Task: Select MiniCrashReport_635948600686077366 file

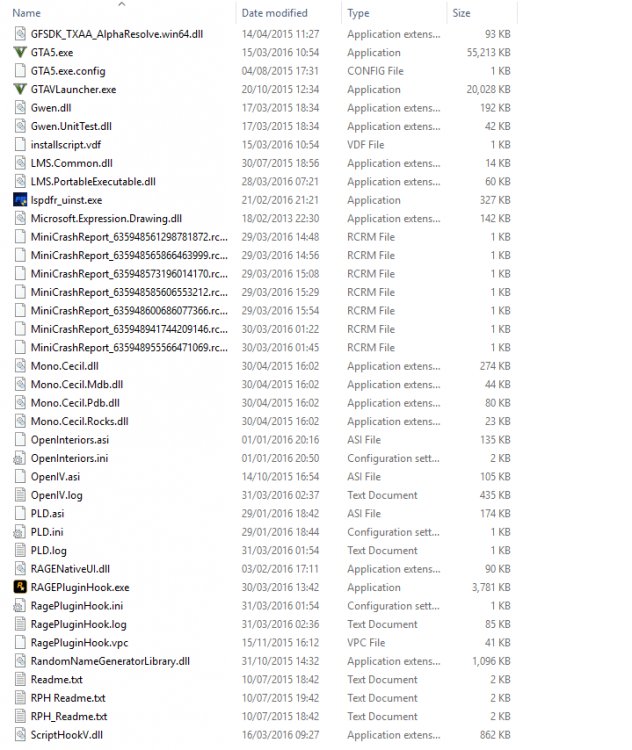Action: point(129,310)
